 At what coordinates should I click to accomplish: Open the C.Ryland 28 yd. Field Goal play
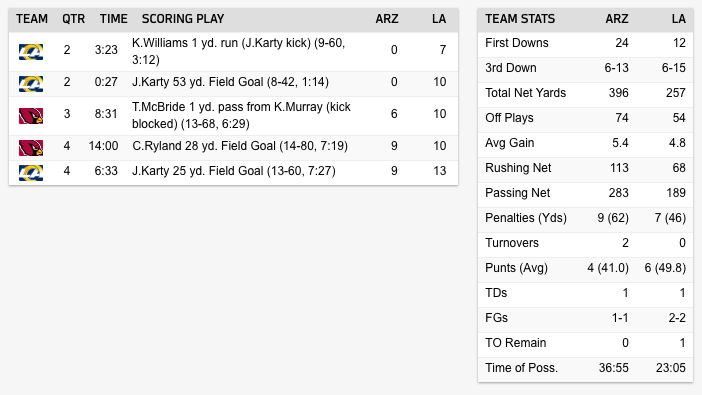[x=240, y=146]
